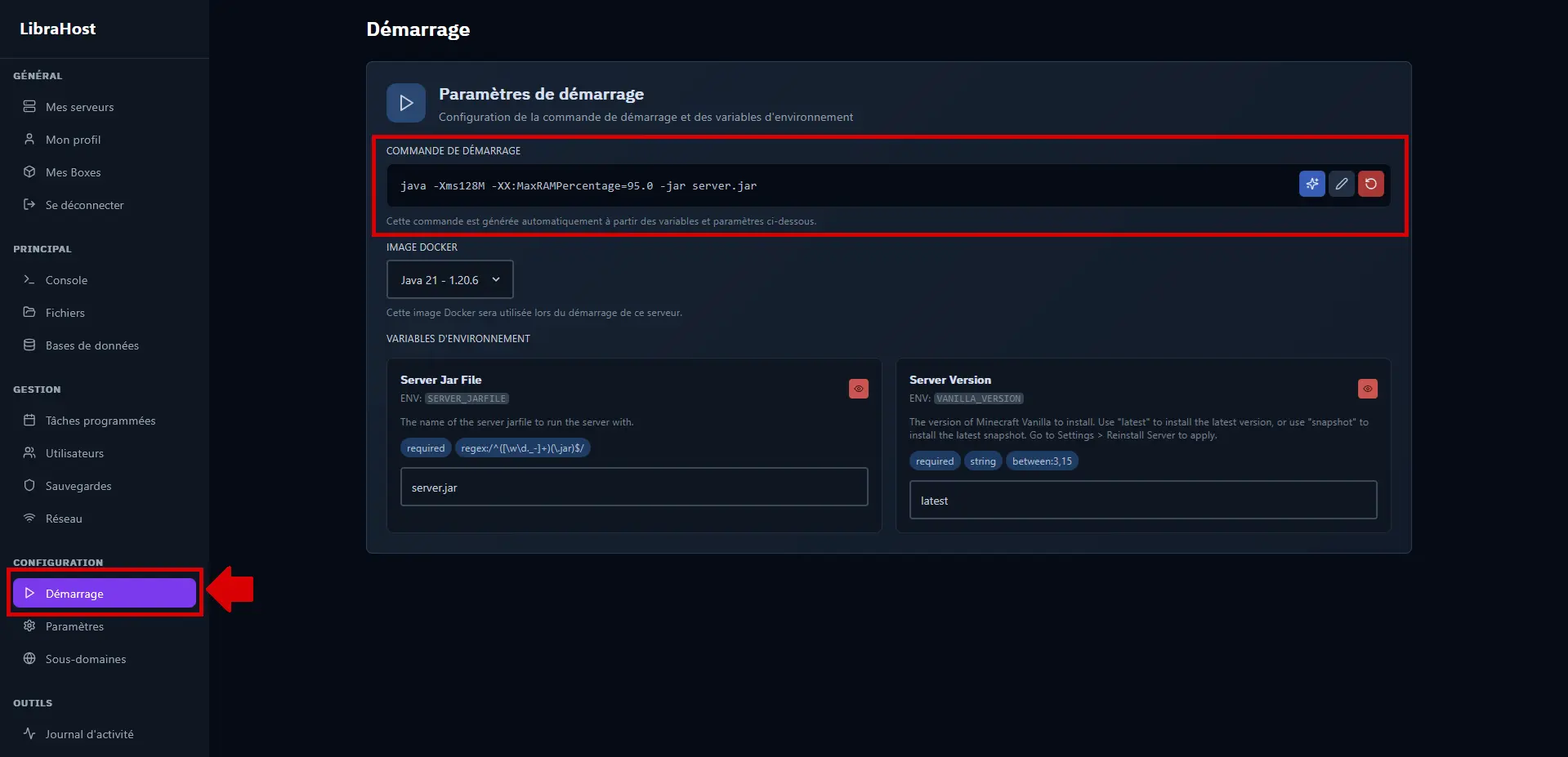1568x757 pixels.
Task: Expand the Docker image selector chevron
Action: [x=495, y=279]
